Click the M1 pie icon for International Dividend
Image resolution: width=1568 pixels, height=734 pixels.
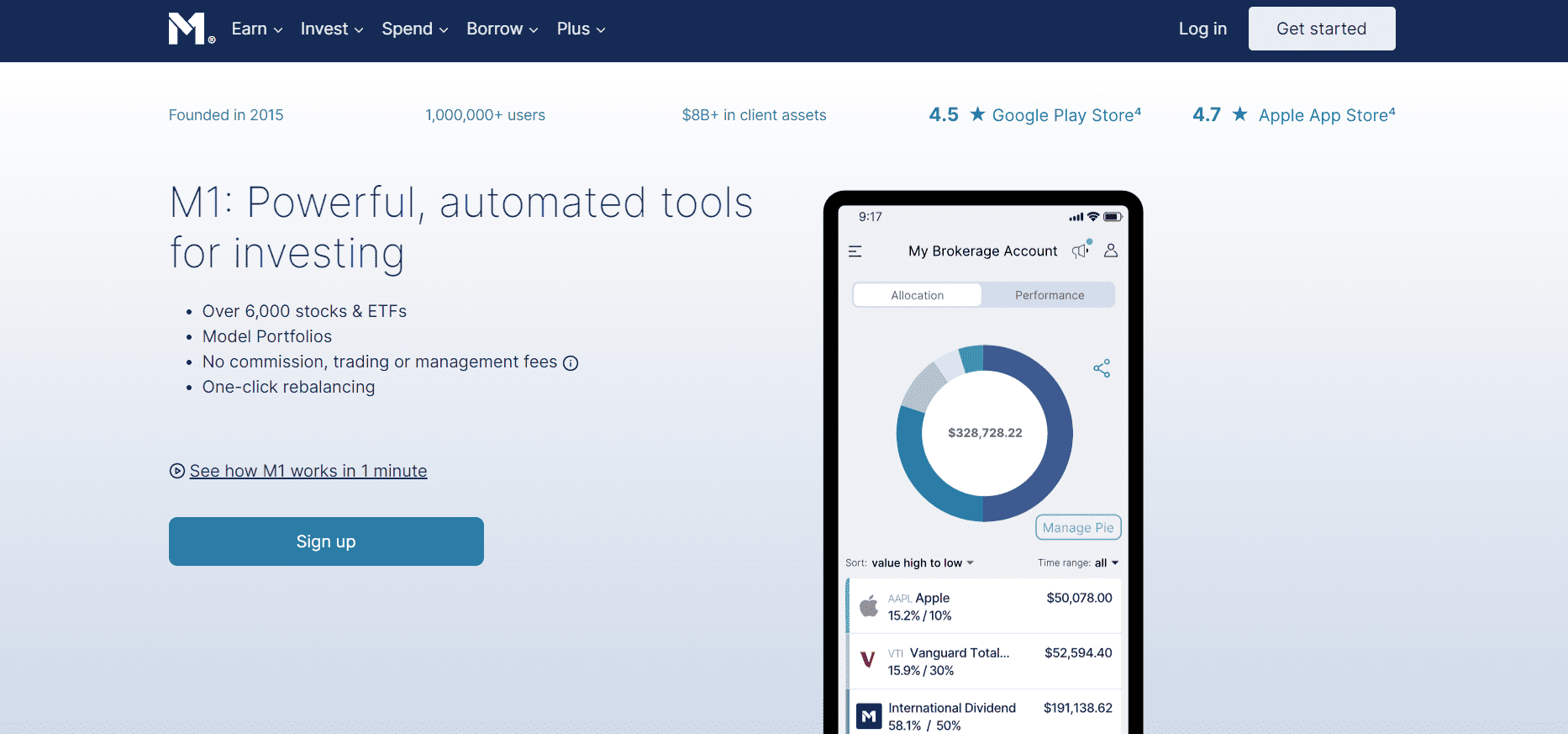tap(869, 716)
